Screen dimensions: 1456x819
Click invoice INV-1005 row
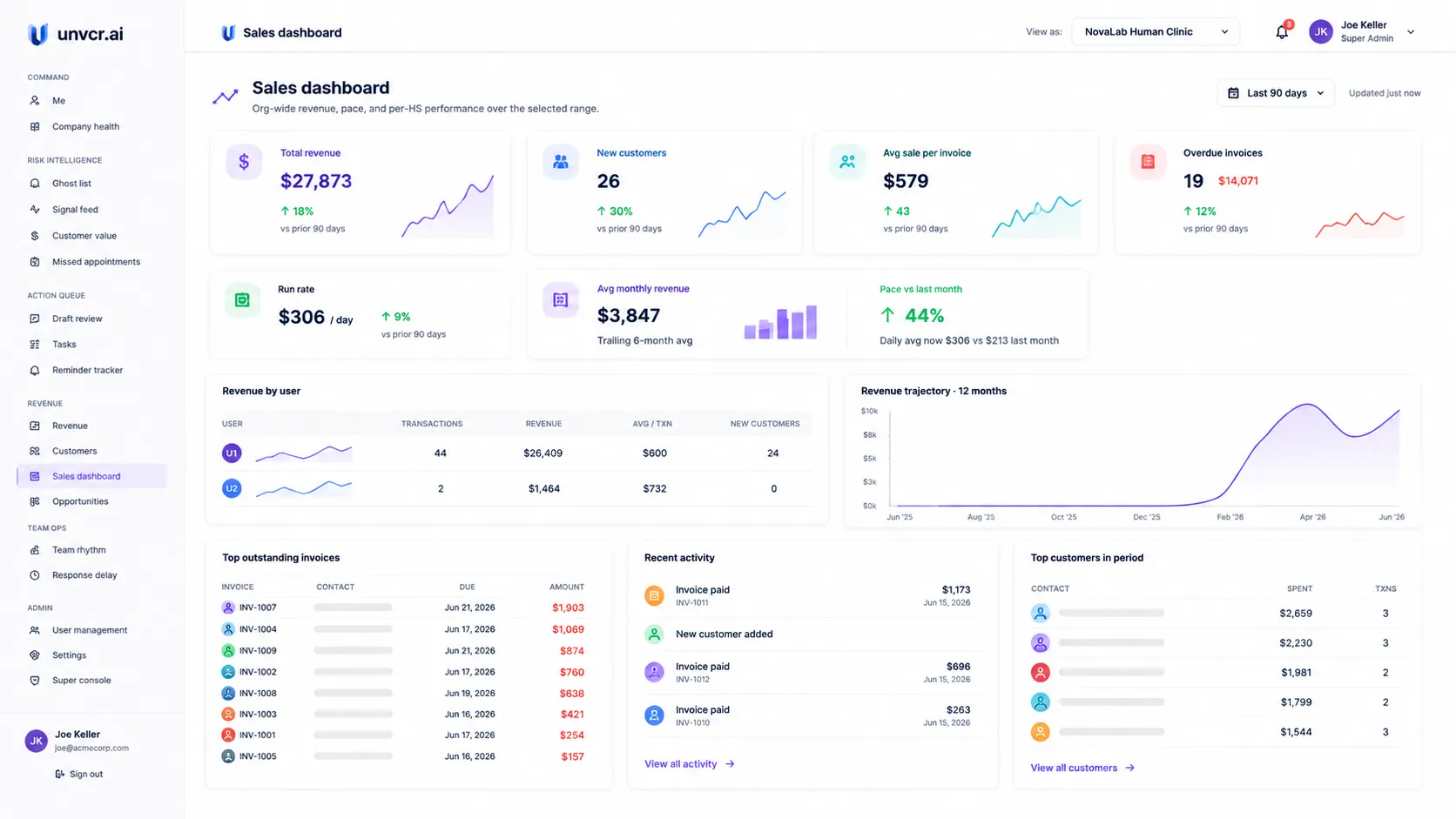click(x=403, y=756)
